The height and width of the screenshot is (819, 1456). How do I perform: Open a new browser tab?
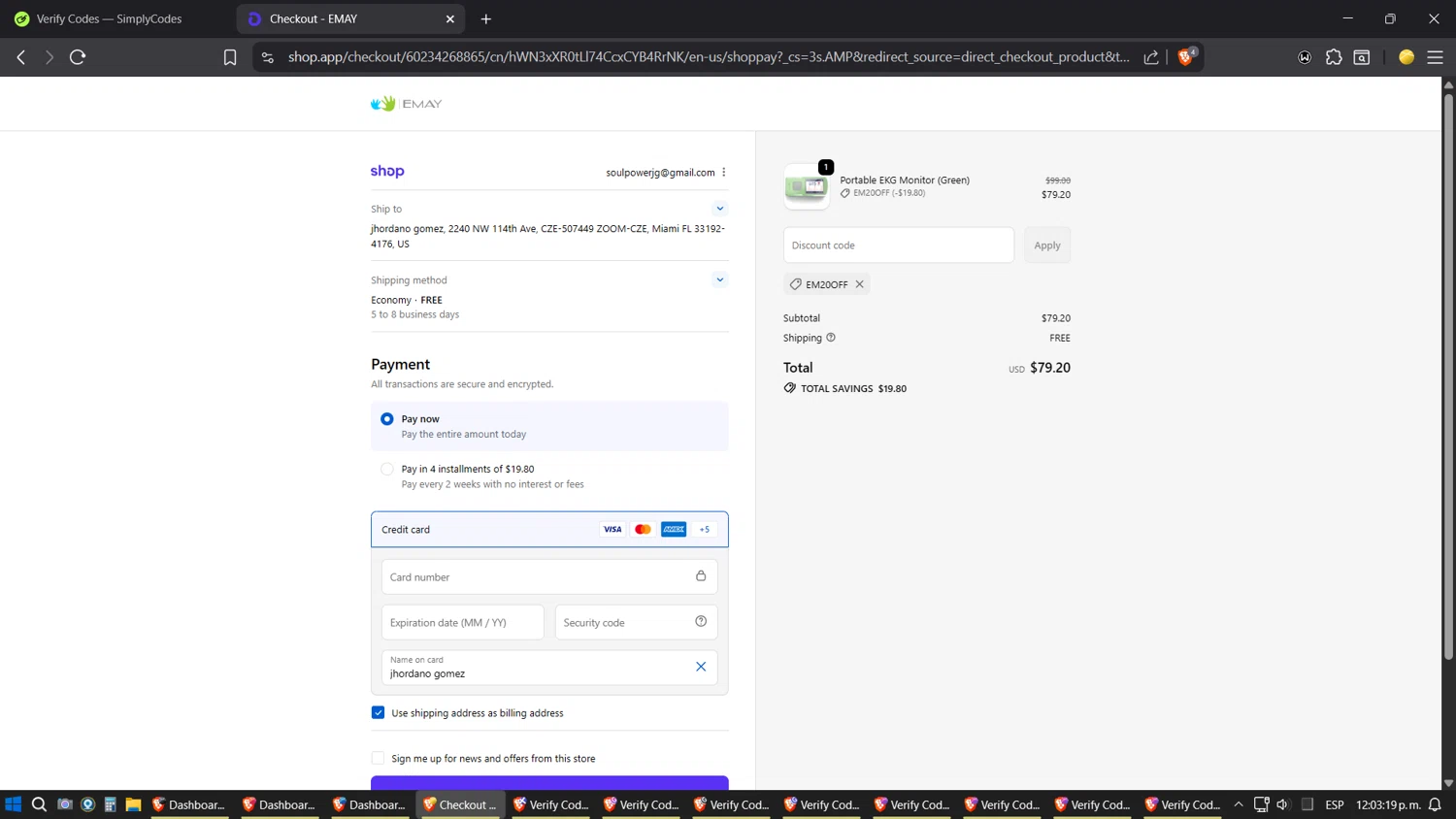click(486, 19)
